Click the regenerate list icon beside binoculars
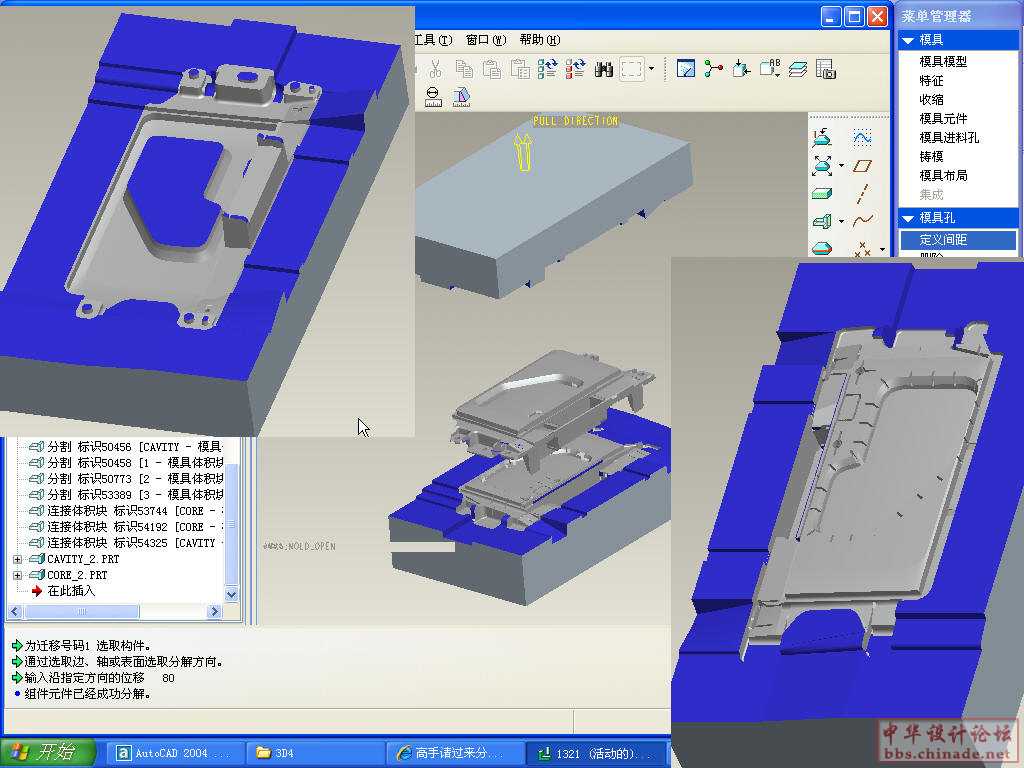The image size is (1024, 768). (x=575, y=69)
